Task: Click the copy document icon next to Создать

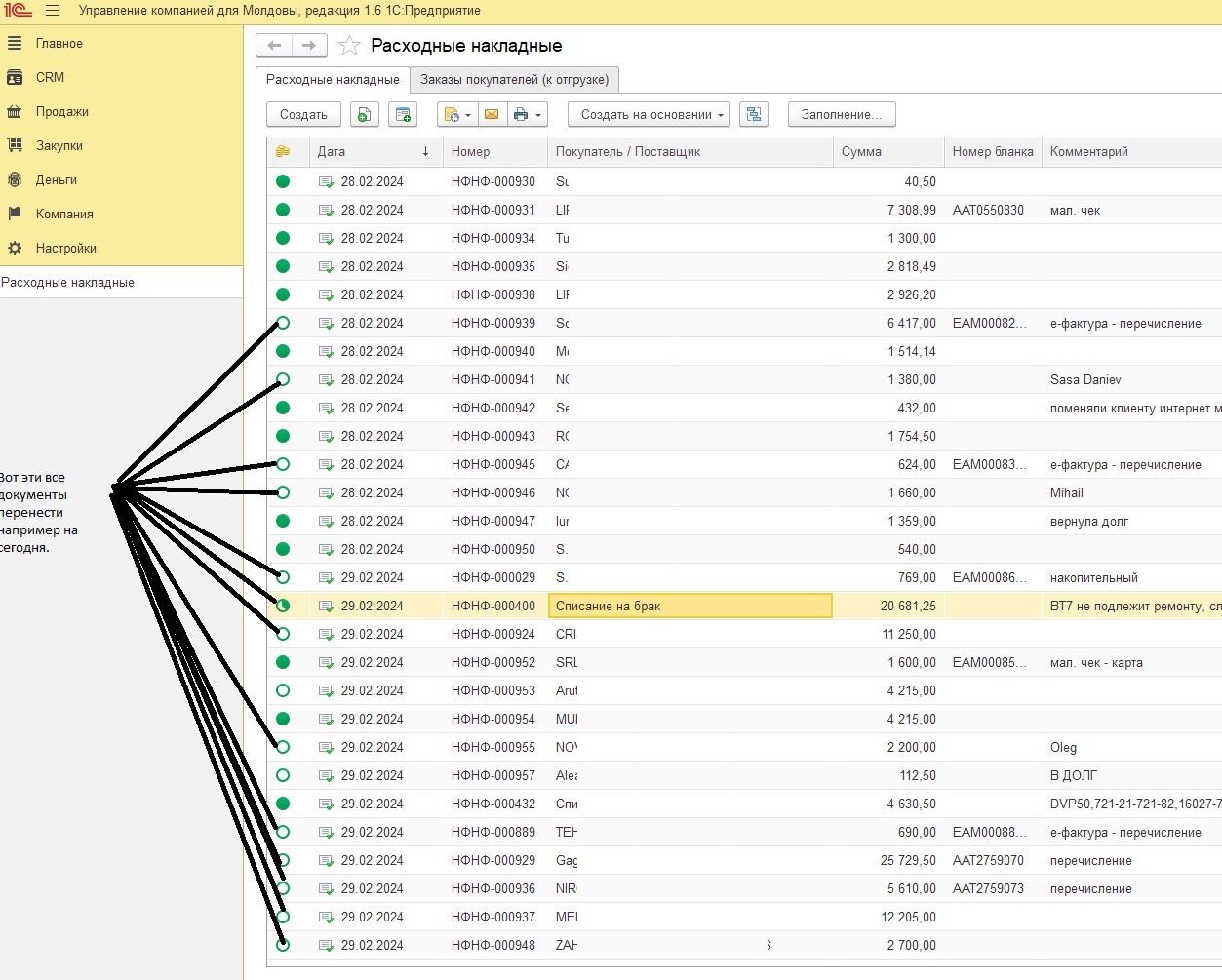Action: coord(364,115)
